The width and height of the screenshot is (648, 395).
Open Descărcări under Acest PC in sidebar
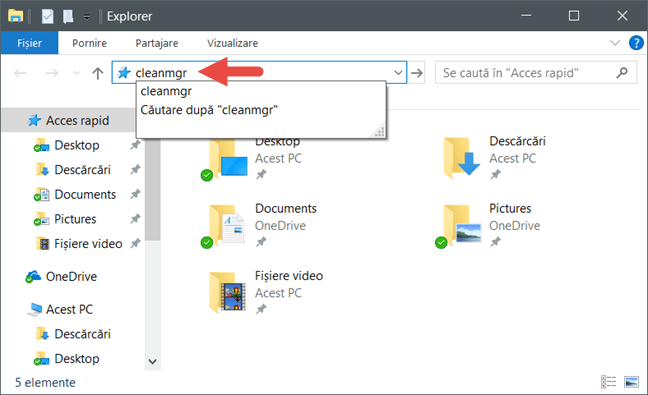pos(82,334)
